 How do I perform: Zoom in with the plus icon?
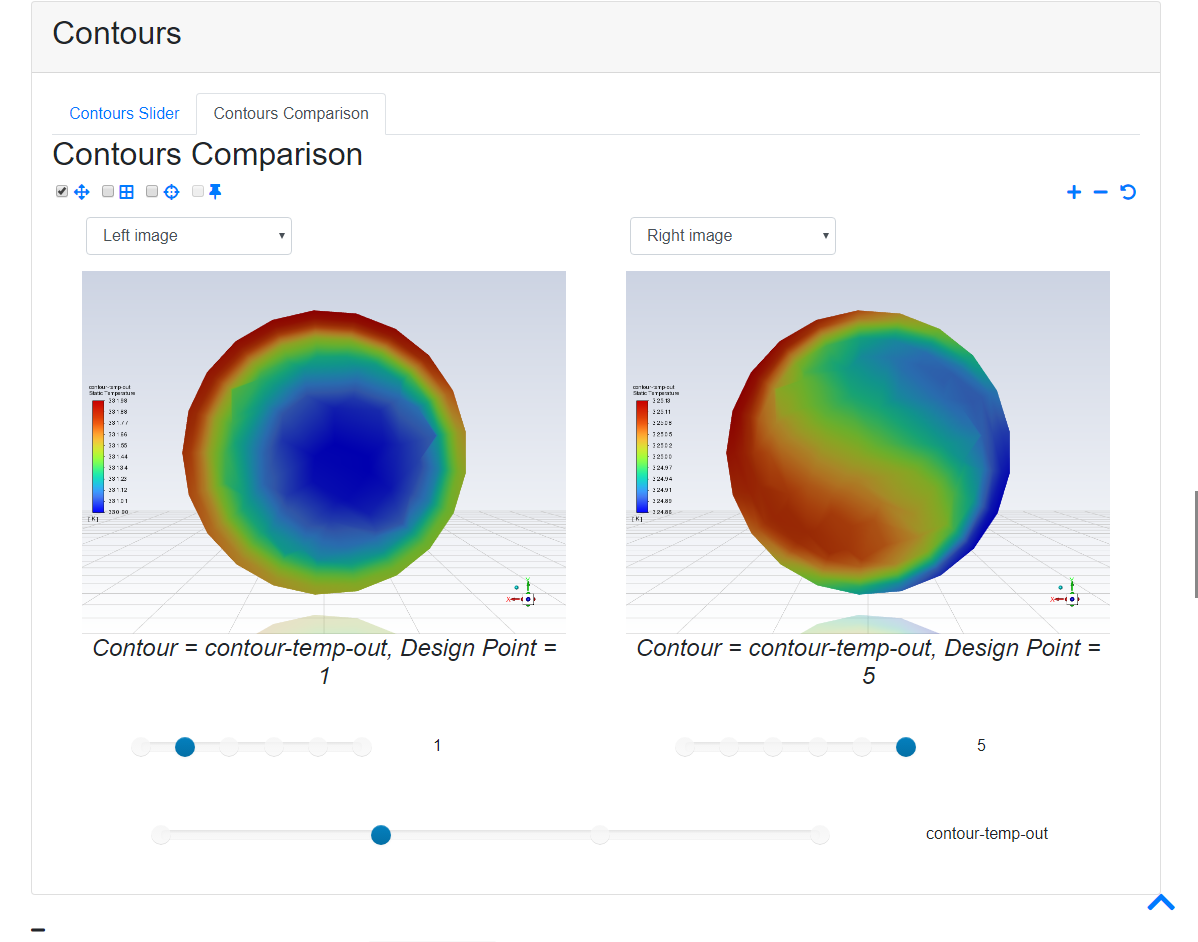(1073, 193)
